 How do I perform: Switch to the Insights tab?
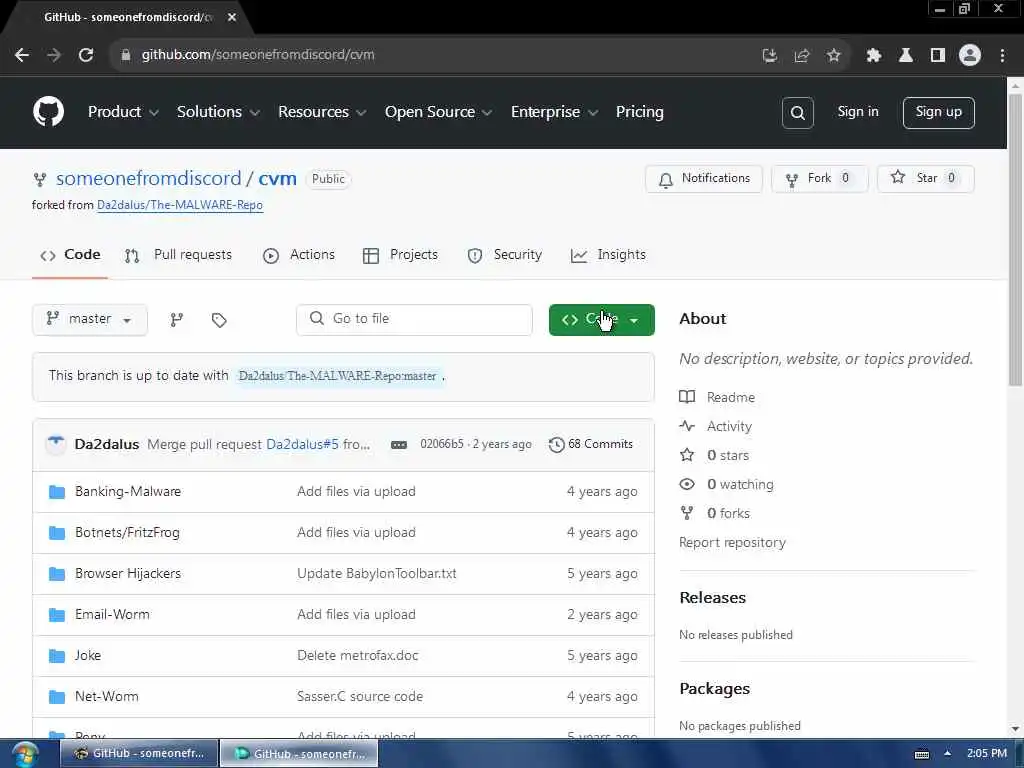pyautogui.click(x=608, y=255)
